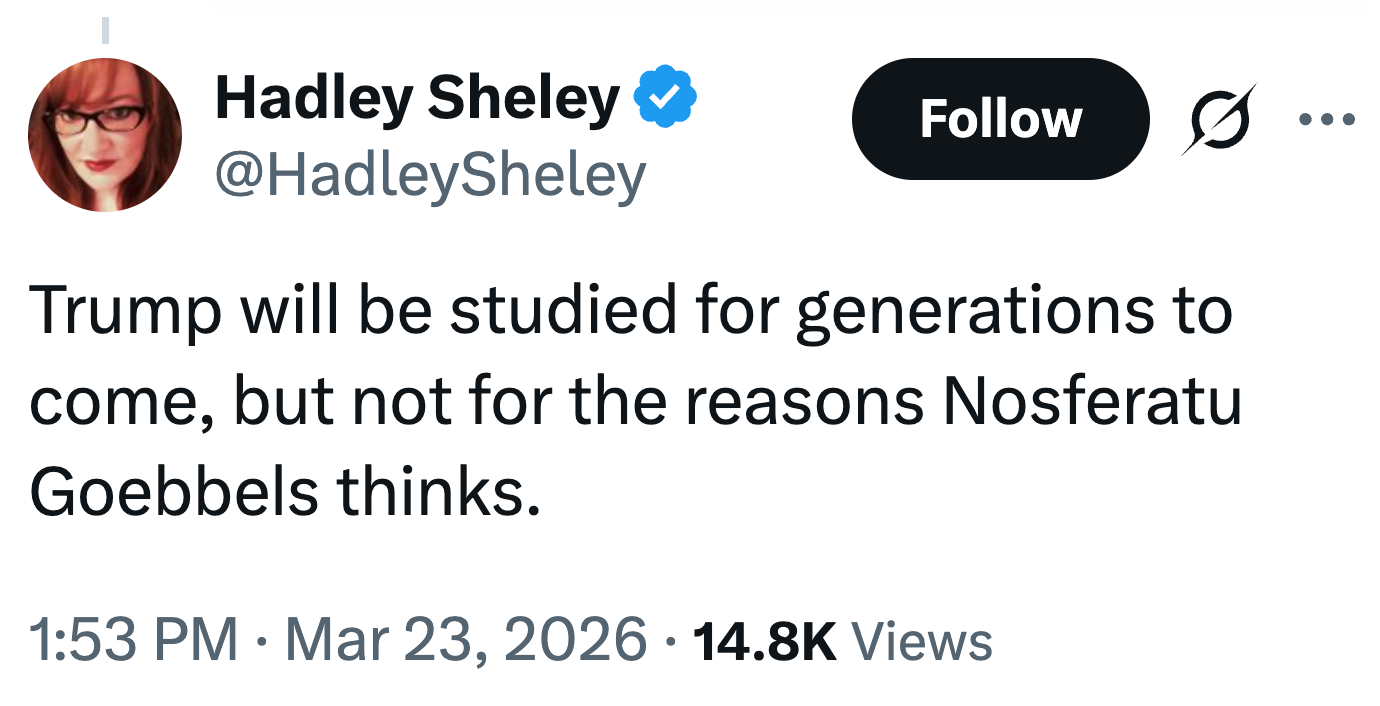Click the Grok slashed-circle icon
Screen dimensions: 1380x706
click(x=1218, y=120)
